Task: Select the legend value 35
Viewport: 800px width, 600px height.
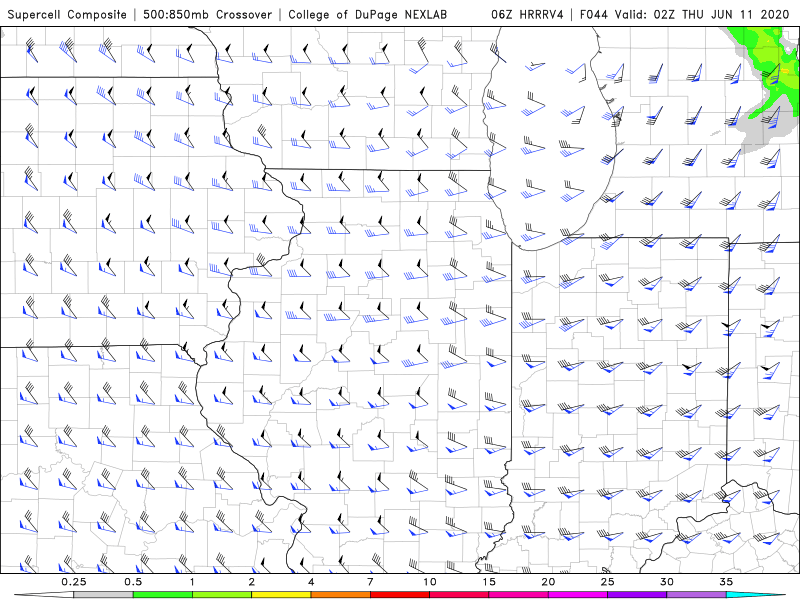Action: 726,582
